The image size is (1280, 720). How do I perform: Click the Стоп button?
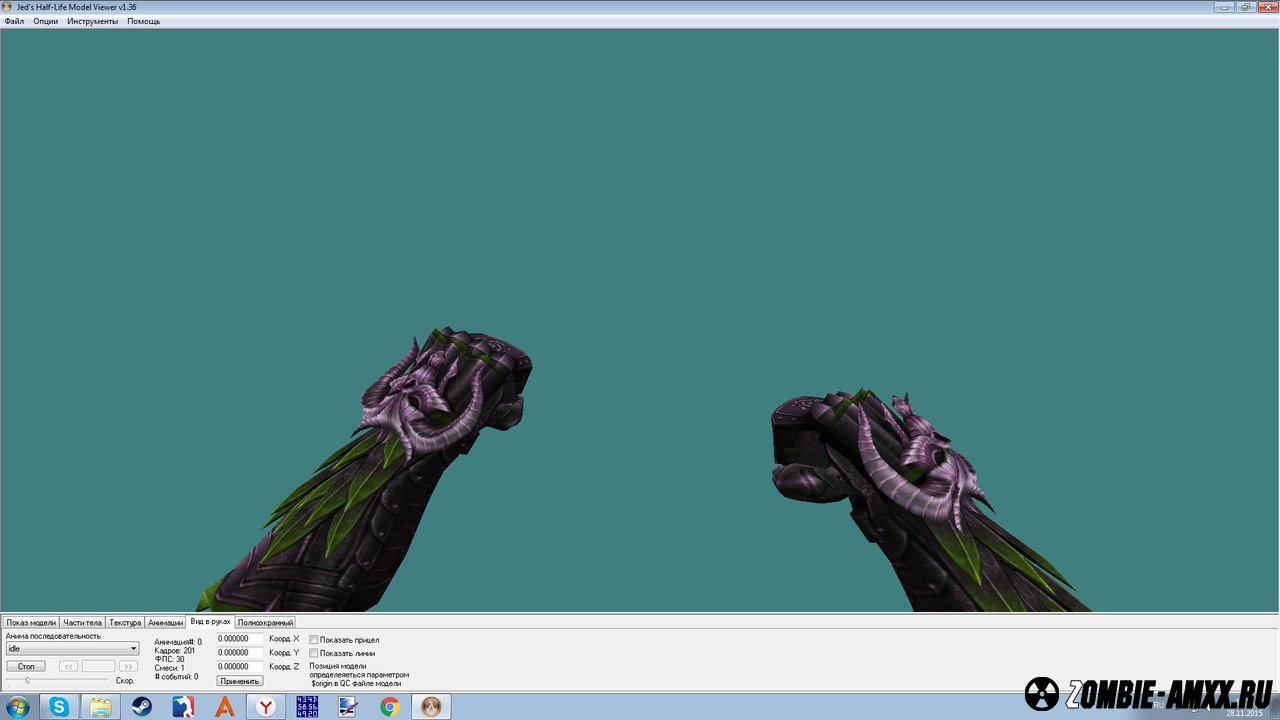[x=26, y=666]
